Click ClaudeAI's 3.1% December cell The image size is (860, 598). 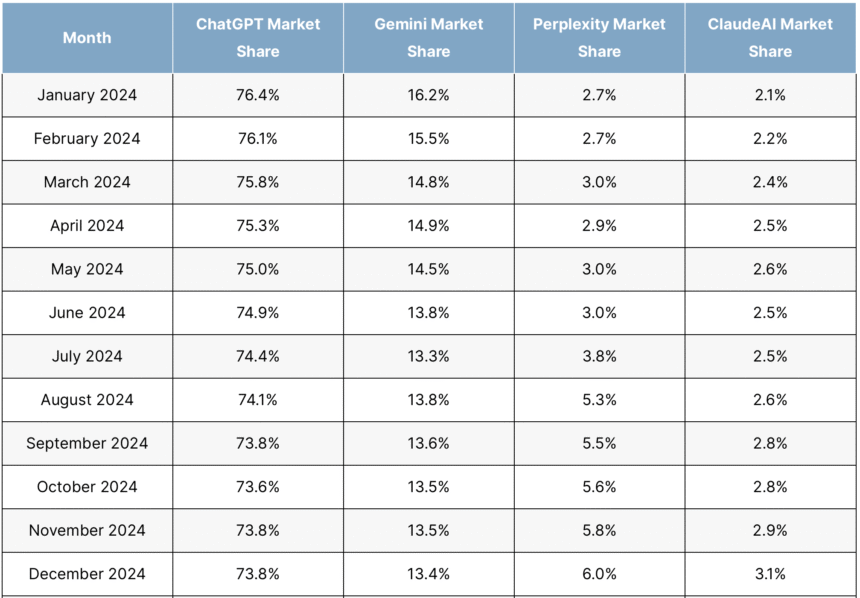click(770, 574)
